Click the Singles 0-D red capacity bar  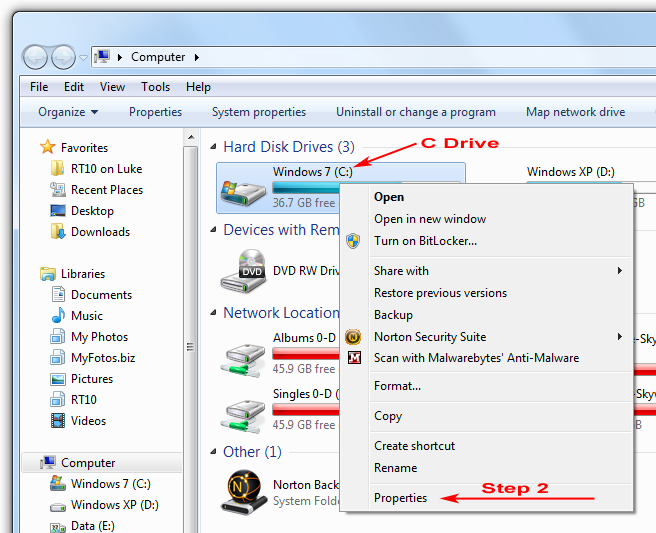(x=306, y=410)
